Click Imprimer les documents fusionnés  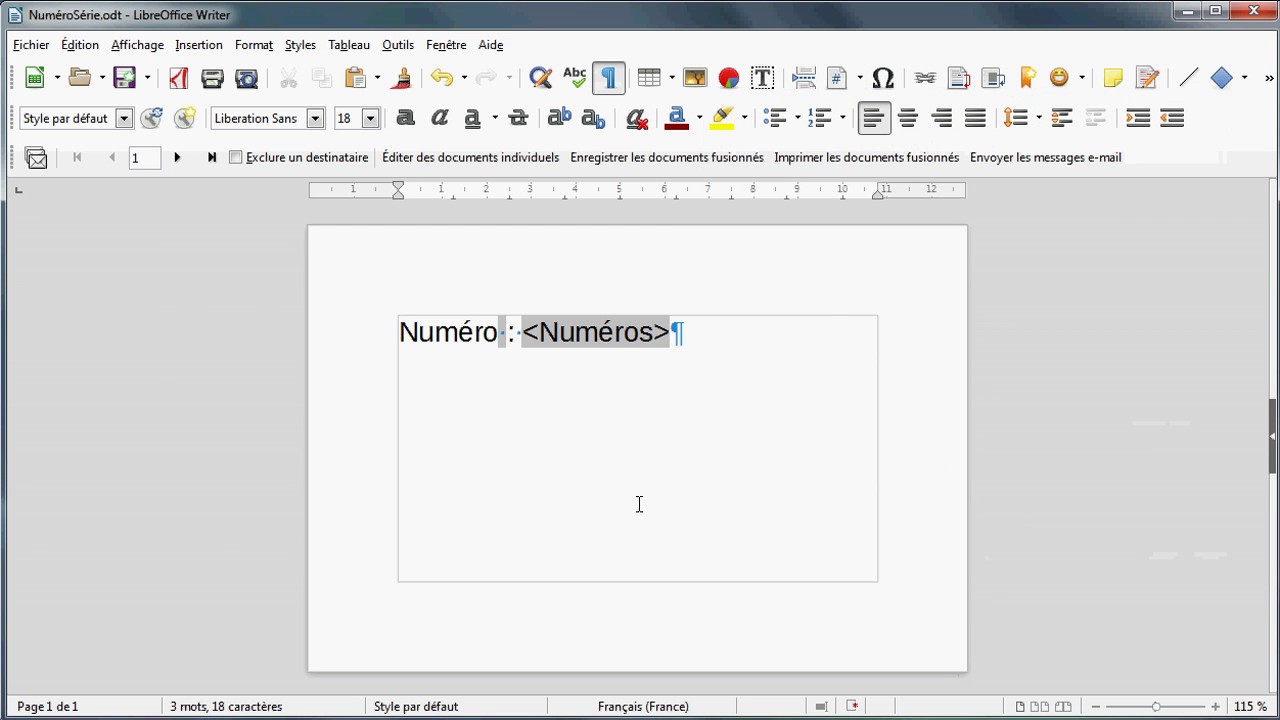coord(866,157)
